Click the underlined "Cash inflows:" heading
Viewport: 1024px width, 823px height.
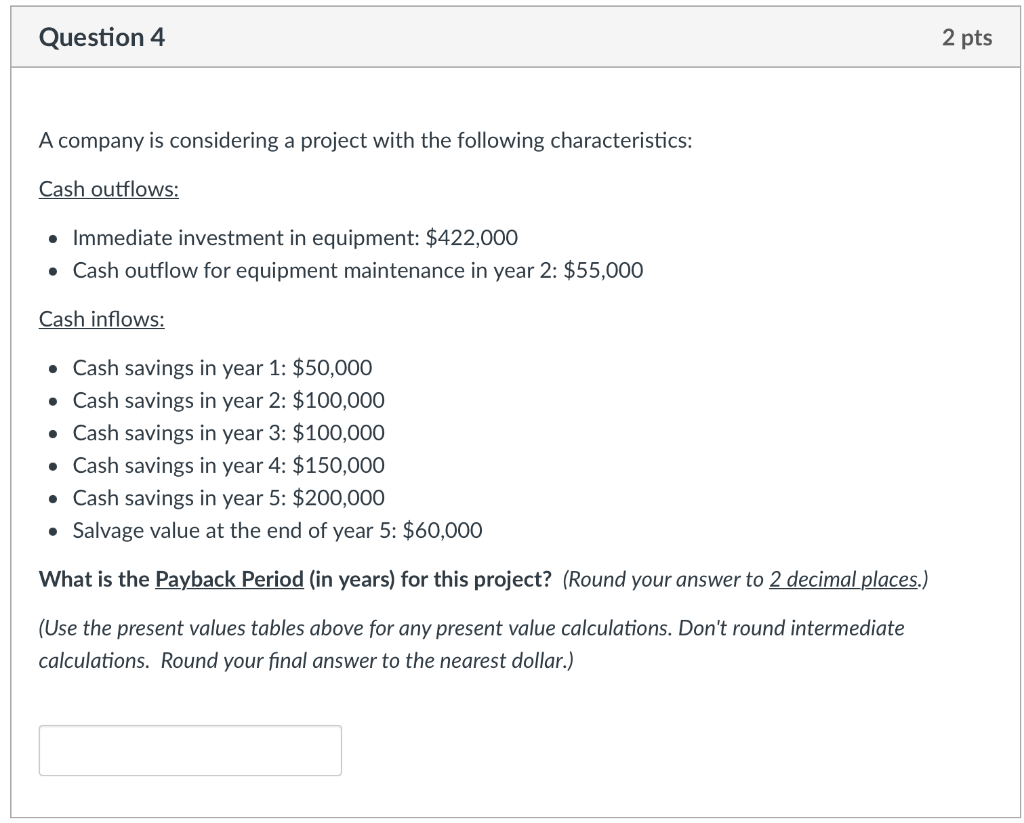(x=102, y=319)
